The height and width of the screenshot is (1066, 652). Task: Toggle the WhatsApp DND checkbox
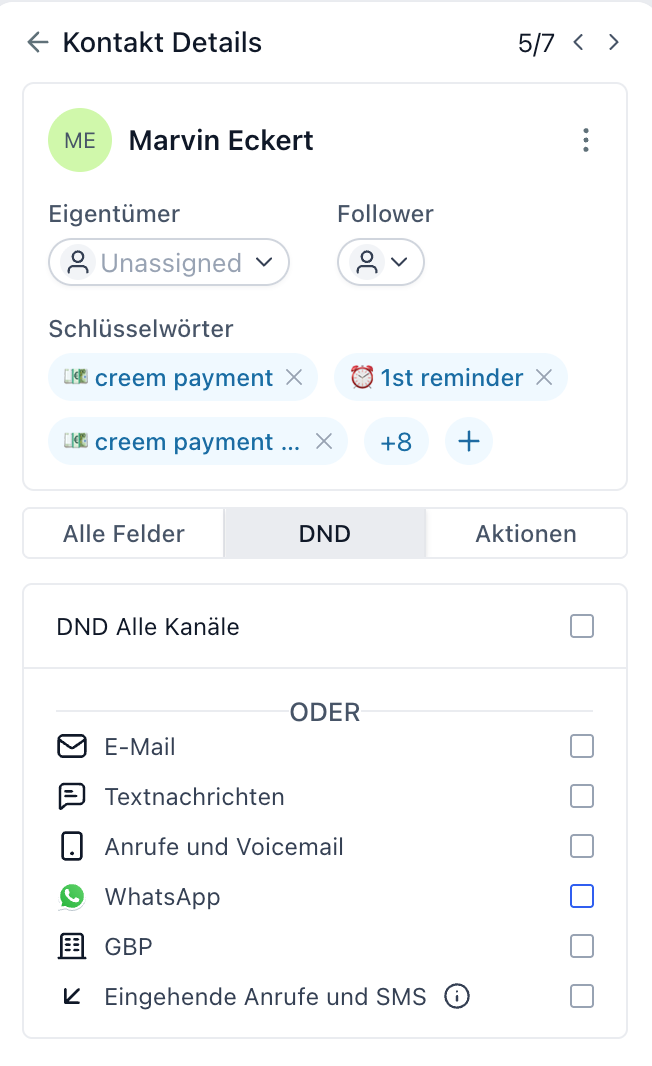(582, 896)
